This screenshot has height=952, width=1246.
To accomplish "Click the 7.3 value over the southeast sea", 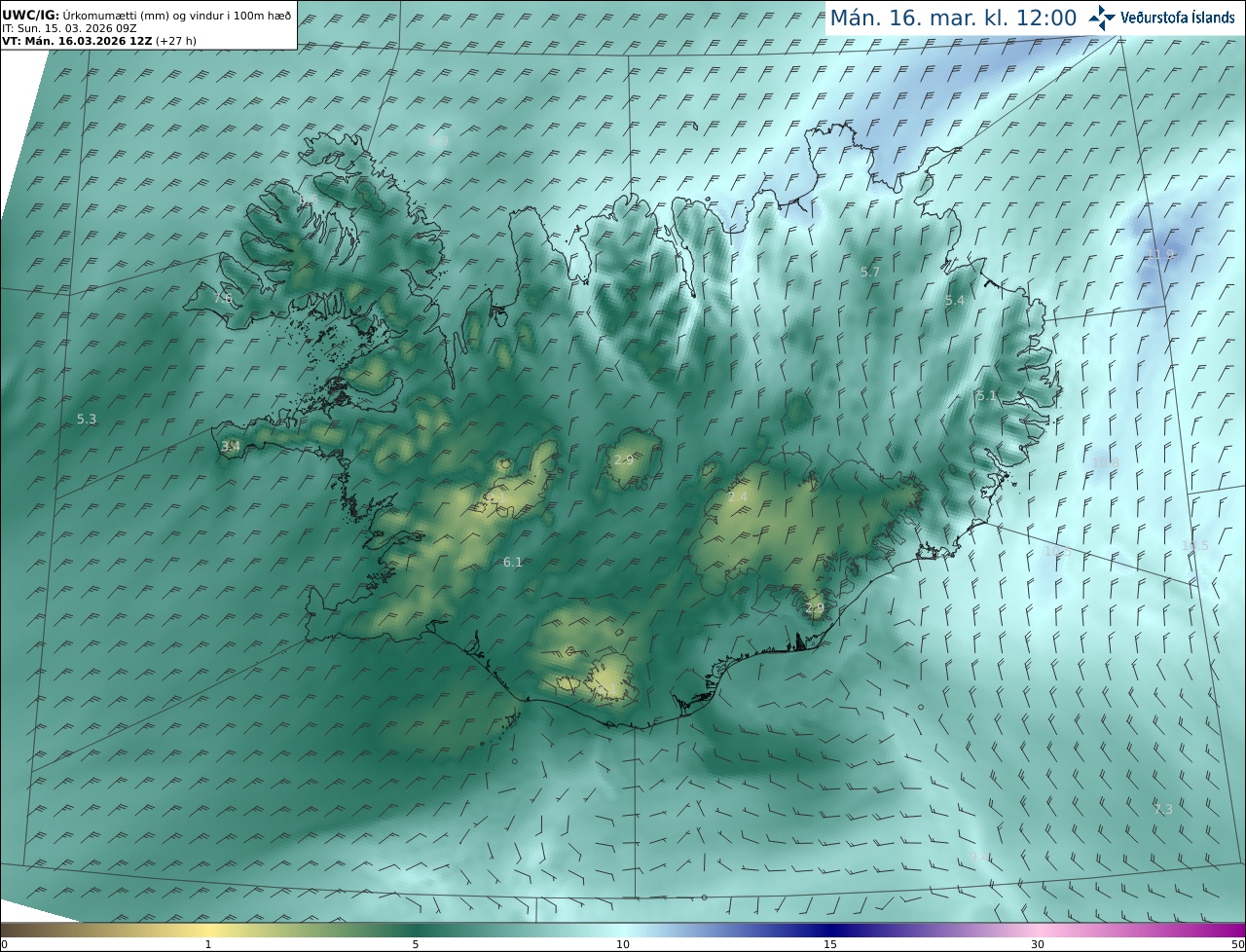I will (1163, 809).
